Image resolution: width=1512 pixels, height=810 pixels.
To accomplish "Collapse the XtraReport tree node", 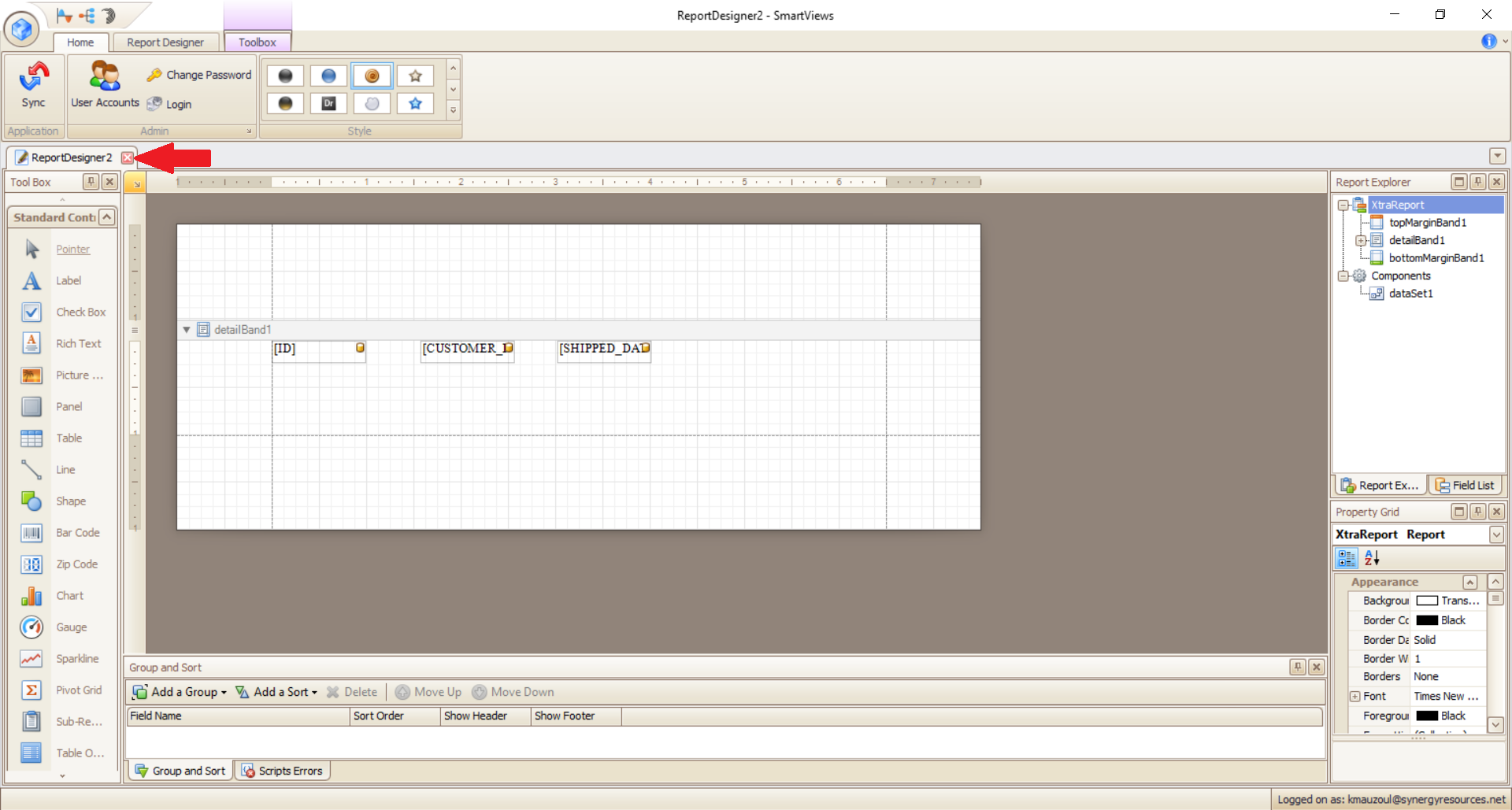I will [x=1343, y=205].
